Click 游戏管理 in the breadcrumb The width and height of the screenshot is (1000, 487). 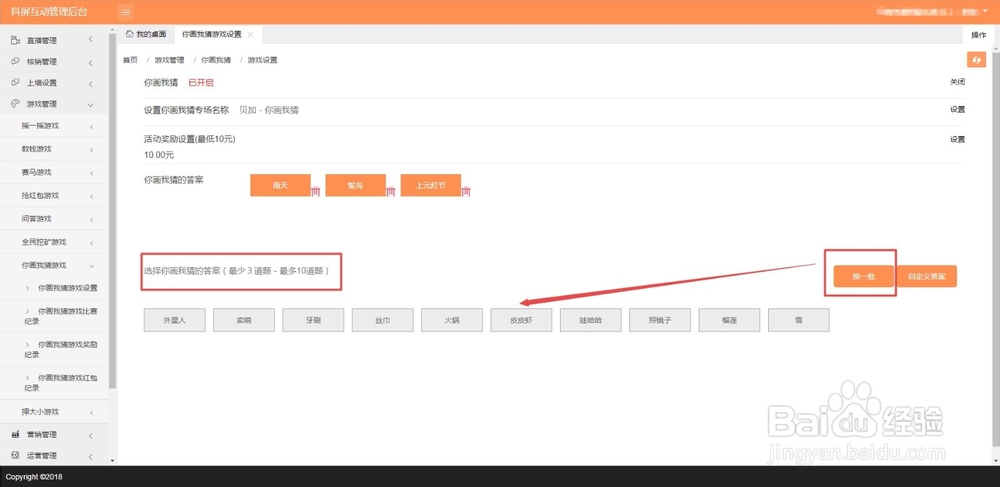tap(169, 60)
